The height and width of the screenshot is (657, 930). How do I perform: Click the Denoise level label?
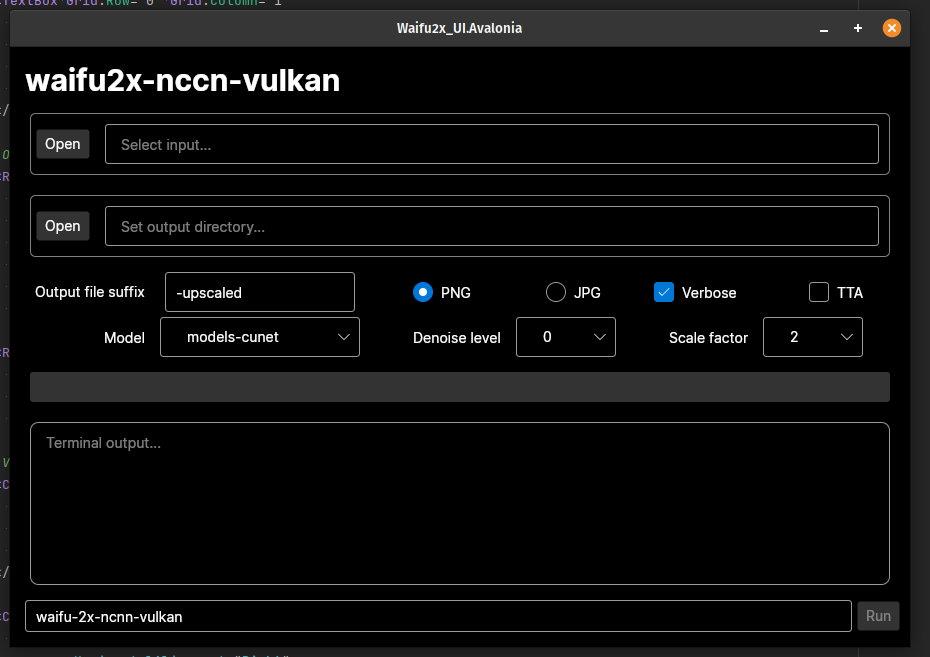pos(457,338)
